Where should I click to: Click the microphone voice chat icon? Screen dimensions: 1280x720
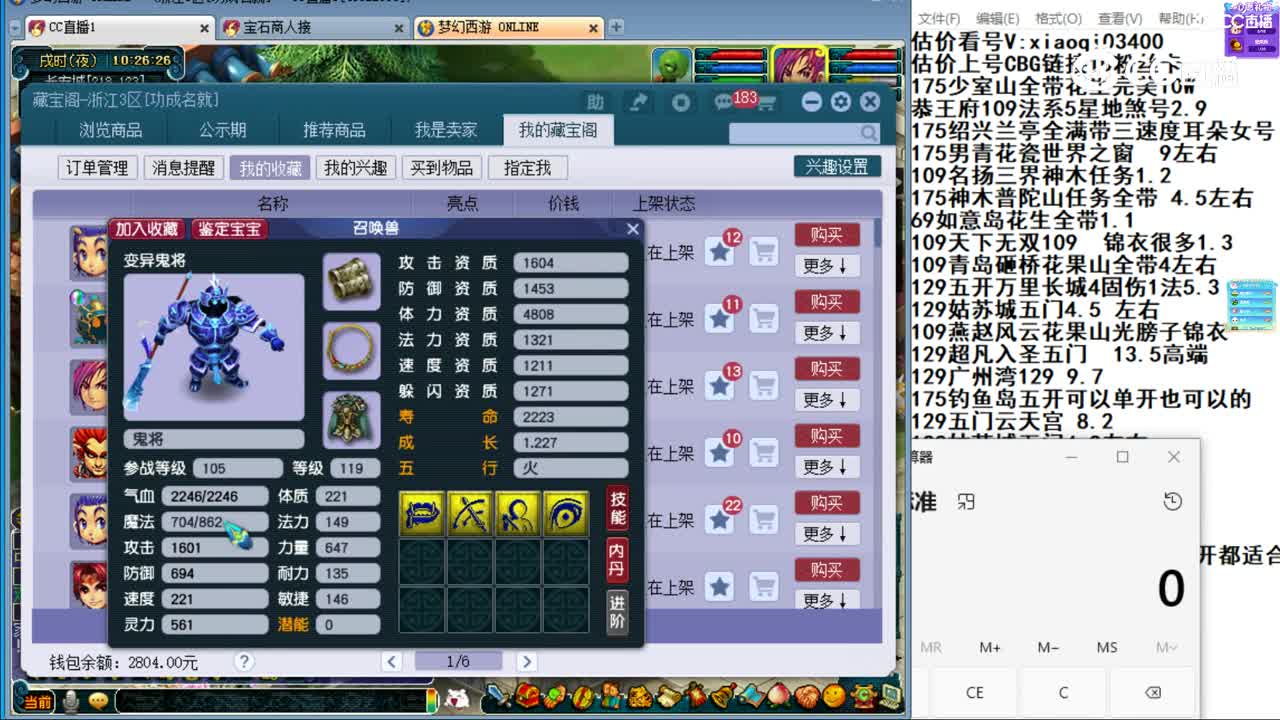tap(71, 701)
